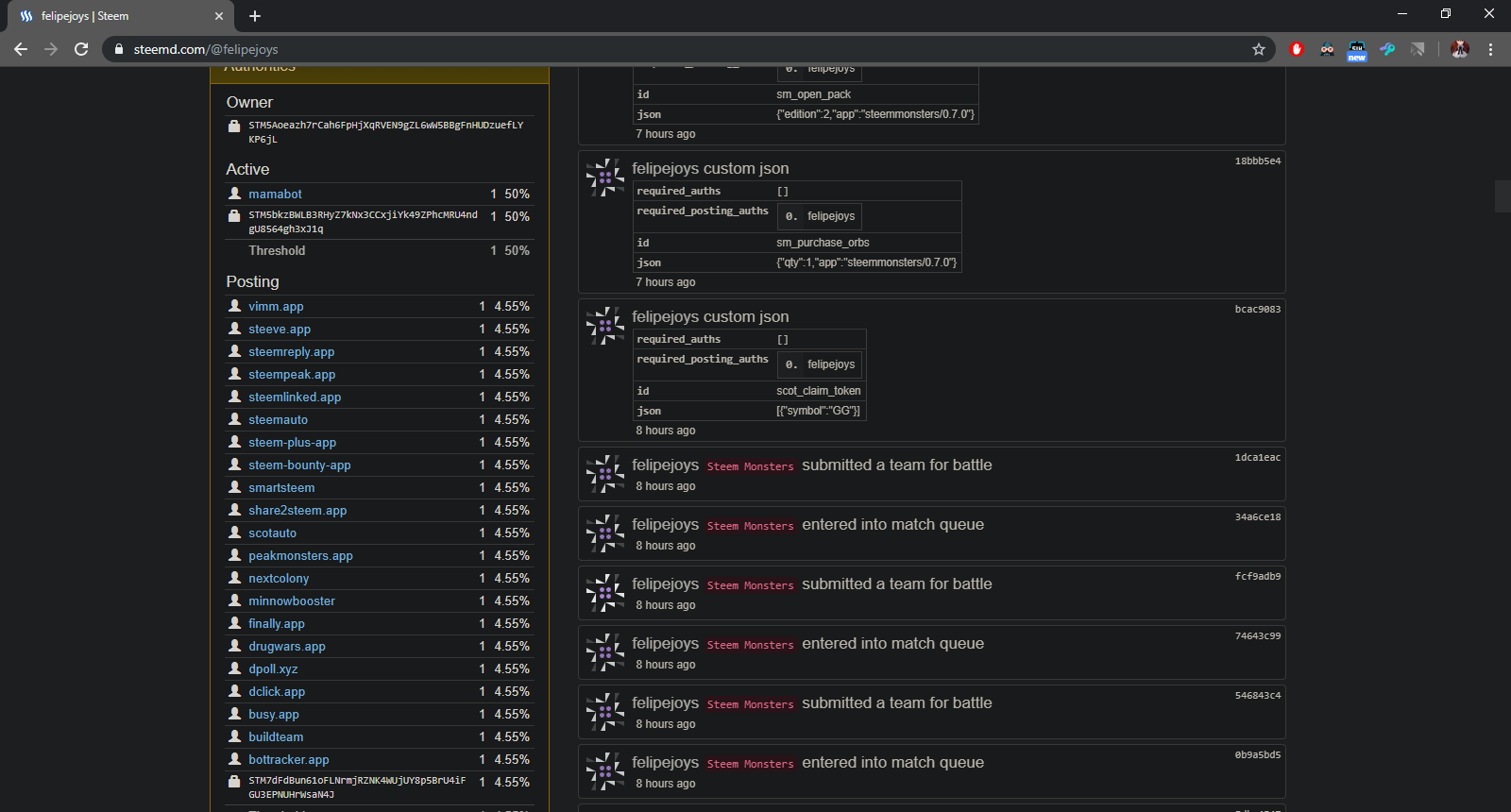Open the steeve.app account link
Viewport: 1511px width, 812px height.
(280, 330)
